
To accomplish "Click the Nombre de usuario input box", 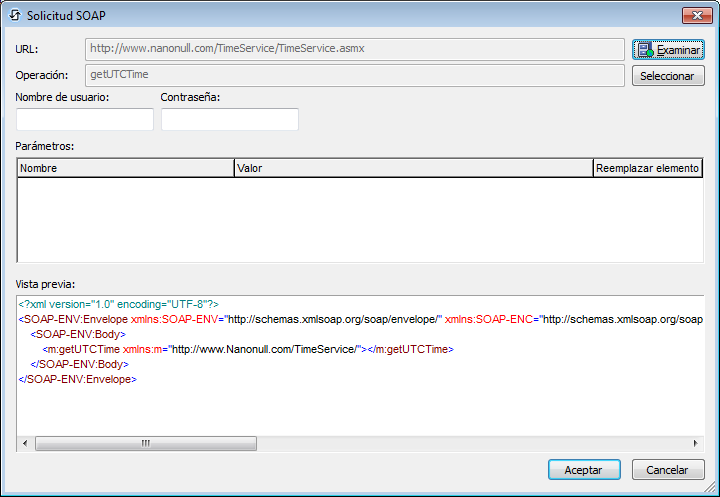I will pos(85,119).
